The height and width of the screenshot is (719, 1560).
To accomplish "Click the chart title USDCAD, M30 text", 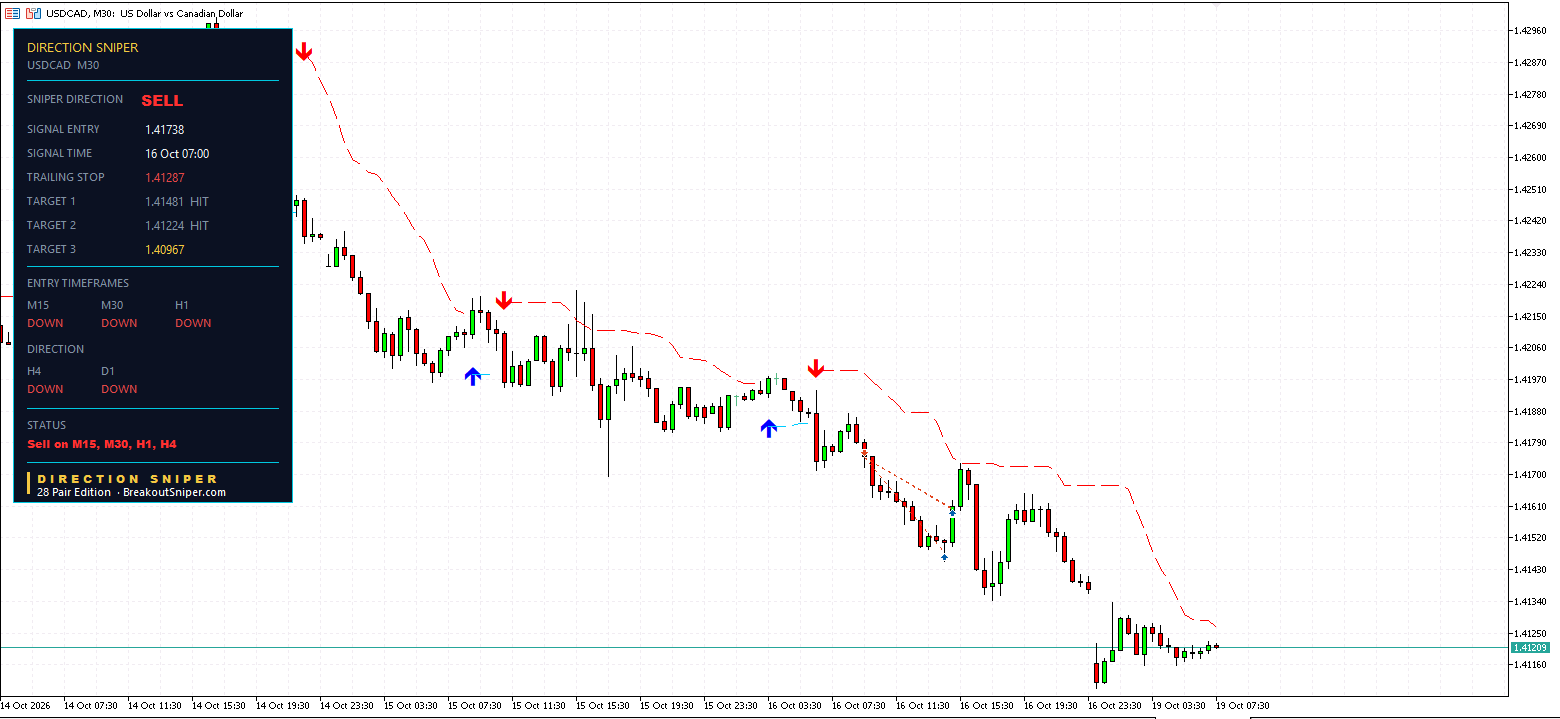I will [81, 14].
